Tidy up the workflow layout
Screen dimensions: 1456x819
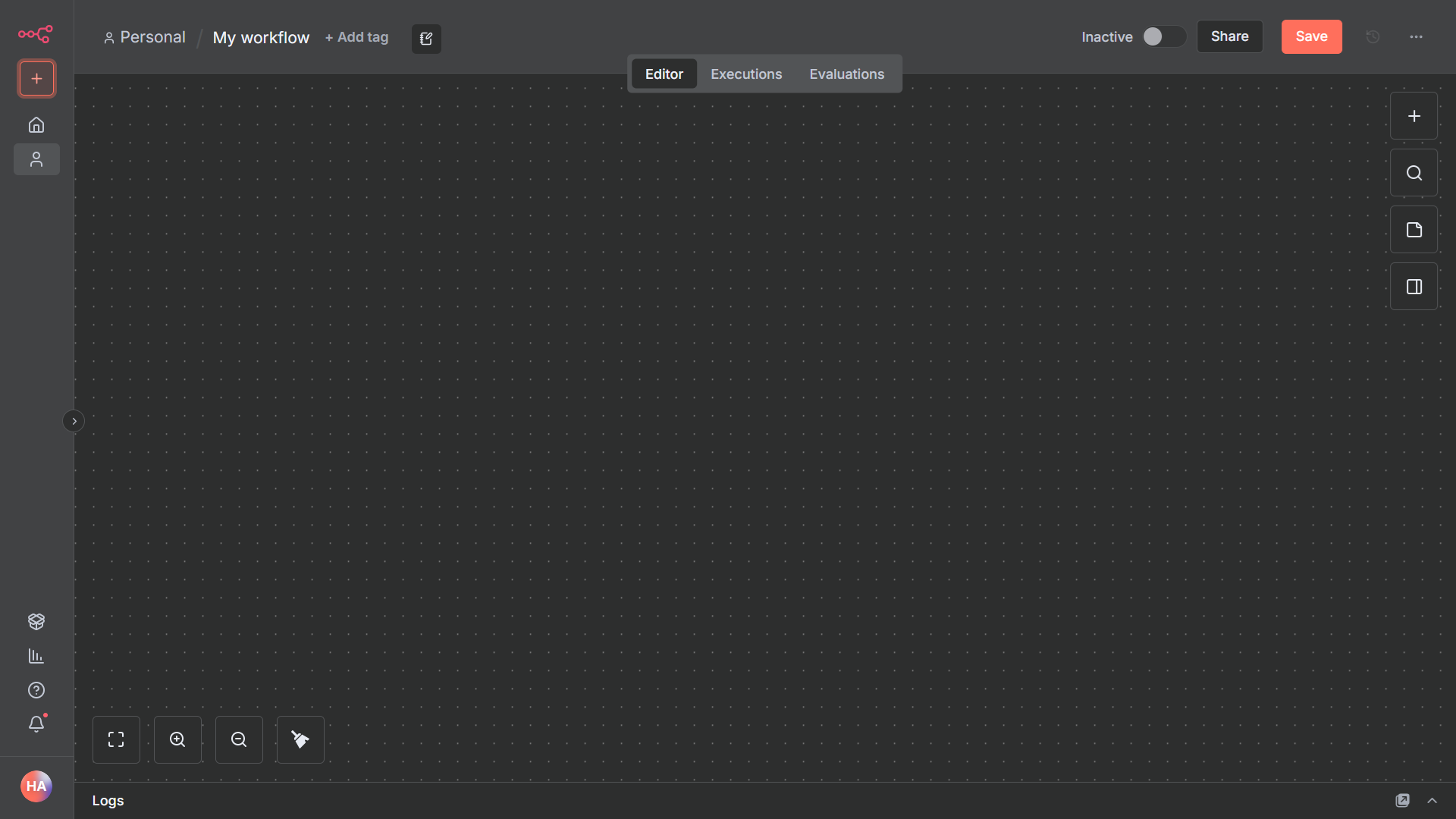click(x=300, y=739)
